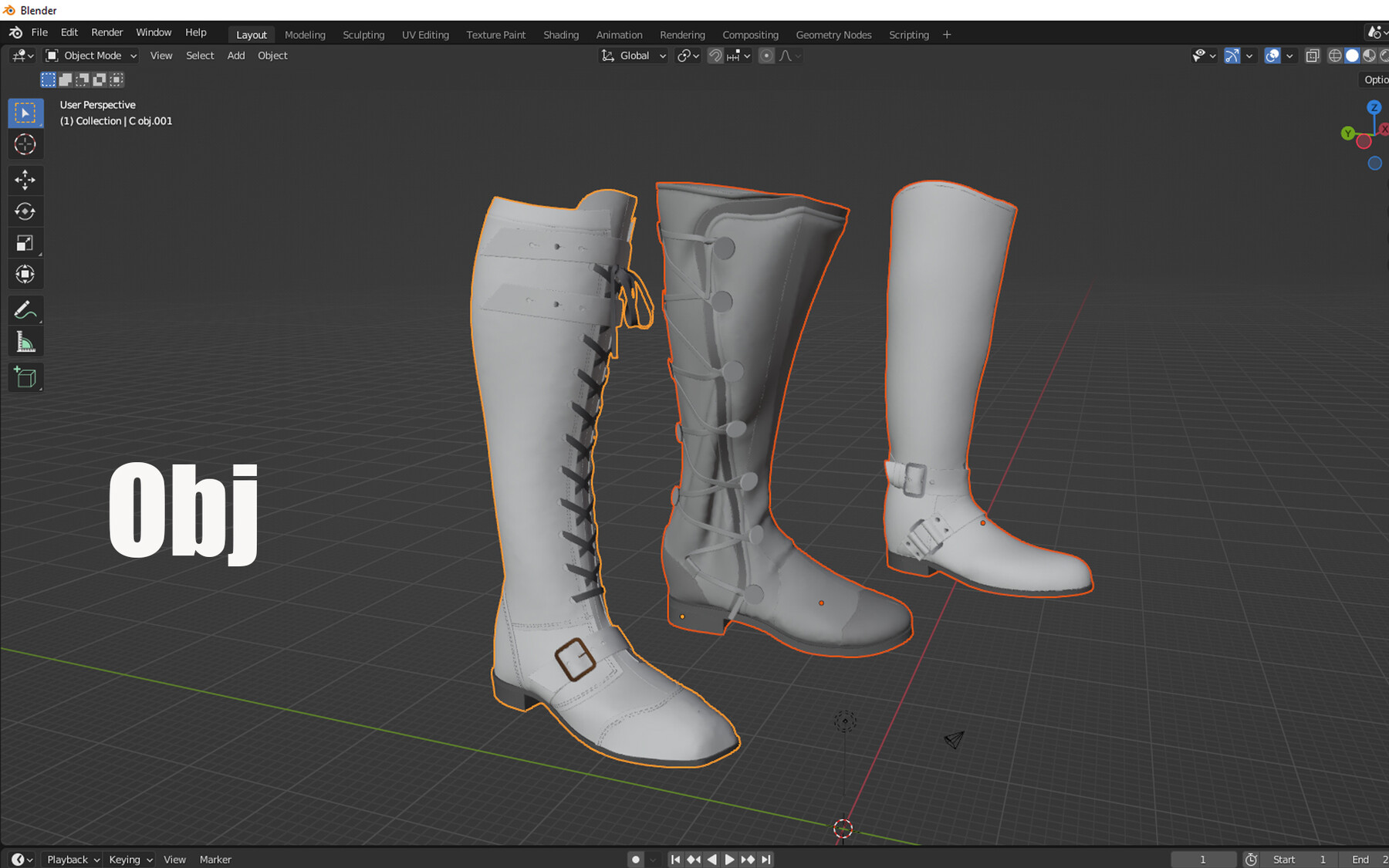Viewport: 1389px width, 868px height.
Task: Switch viewport to Wireframe shading
Action: click(x=1336, y=56)
